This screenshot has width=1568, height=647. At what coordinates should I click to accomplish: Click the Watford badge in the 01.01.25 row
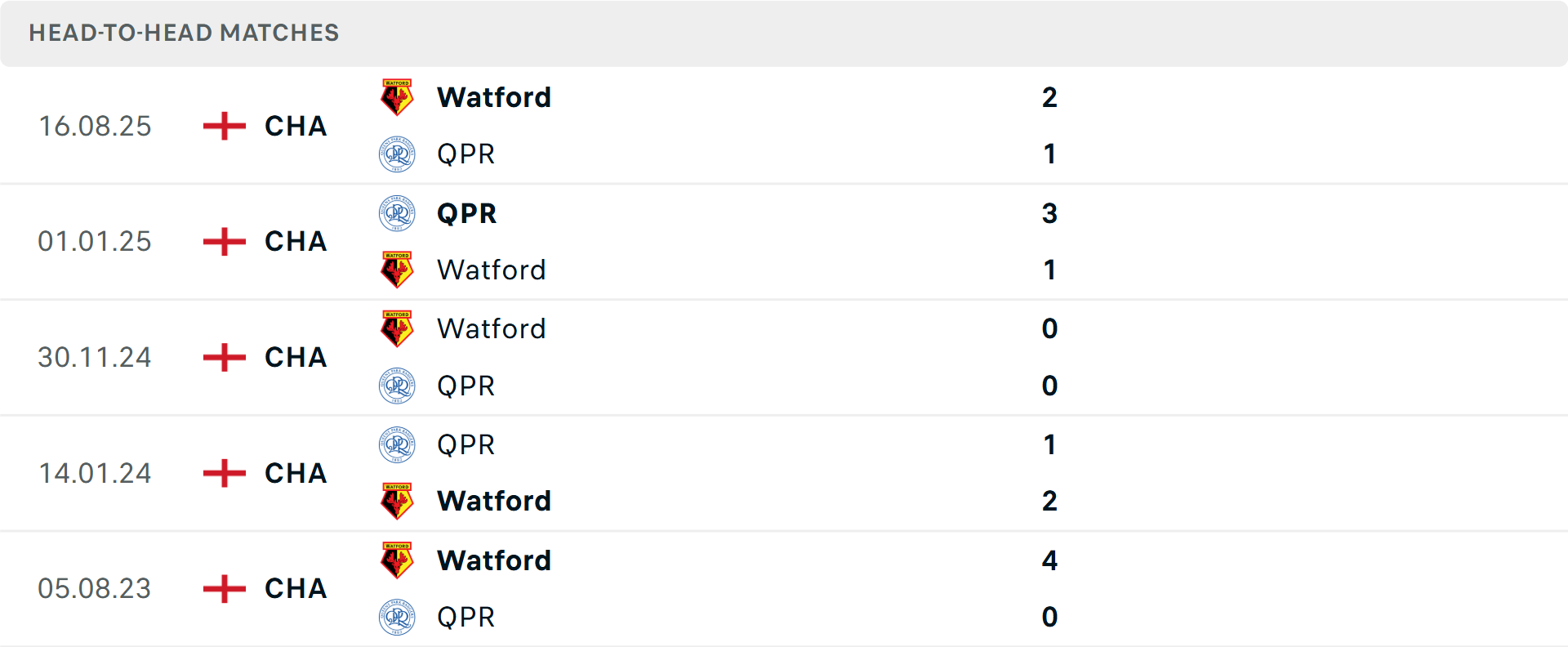click(x=397, y=270)
